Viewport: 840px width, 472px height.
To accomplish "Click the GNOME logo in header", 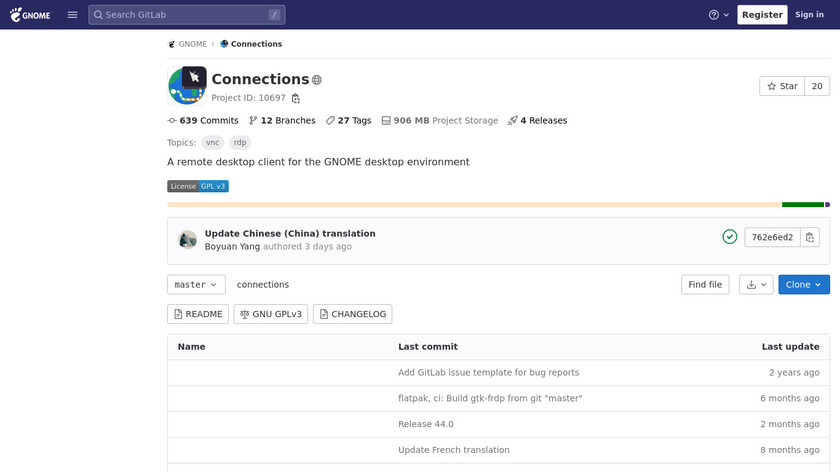I will [32, 15].
